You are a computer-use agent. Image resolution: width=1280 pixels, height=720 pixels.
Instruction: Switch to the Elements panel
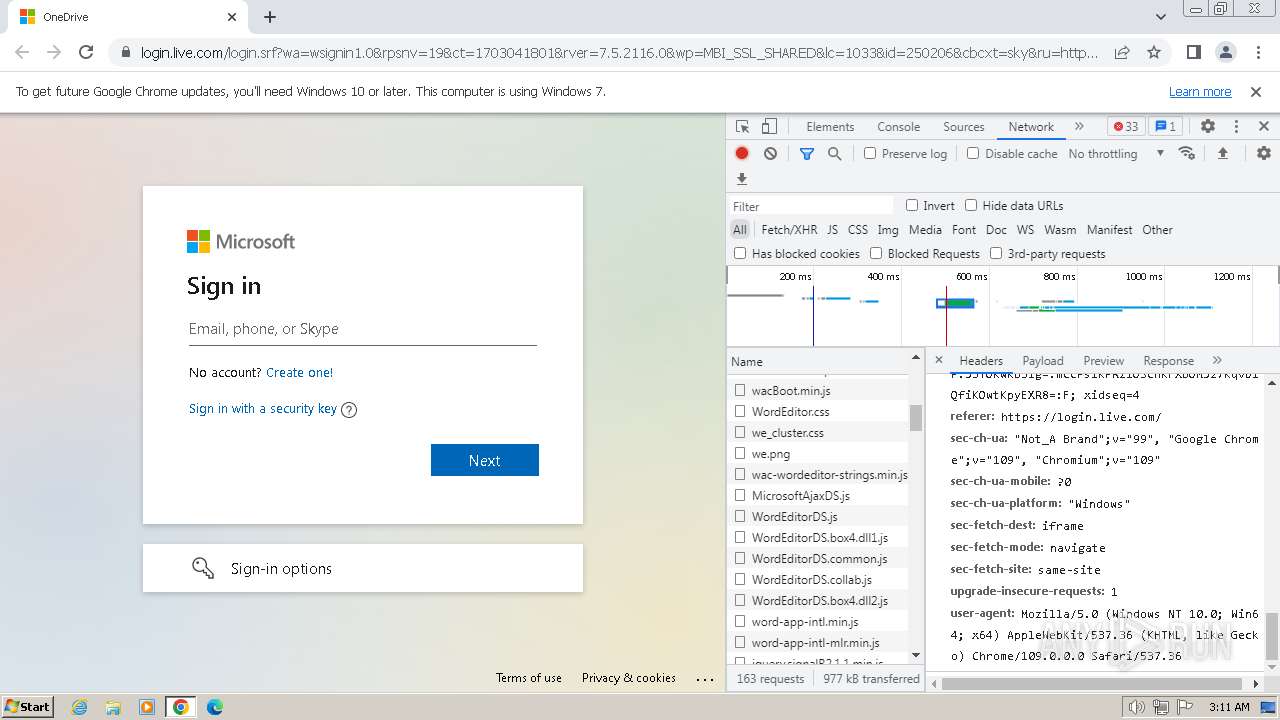tap(830, 127)
